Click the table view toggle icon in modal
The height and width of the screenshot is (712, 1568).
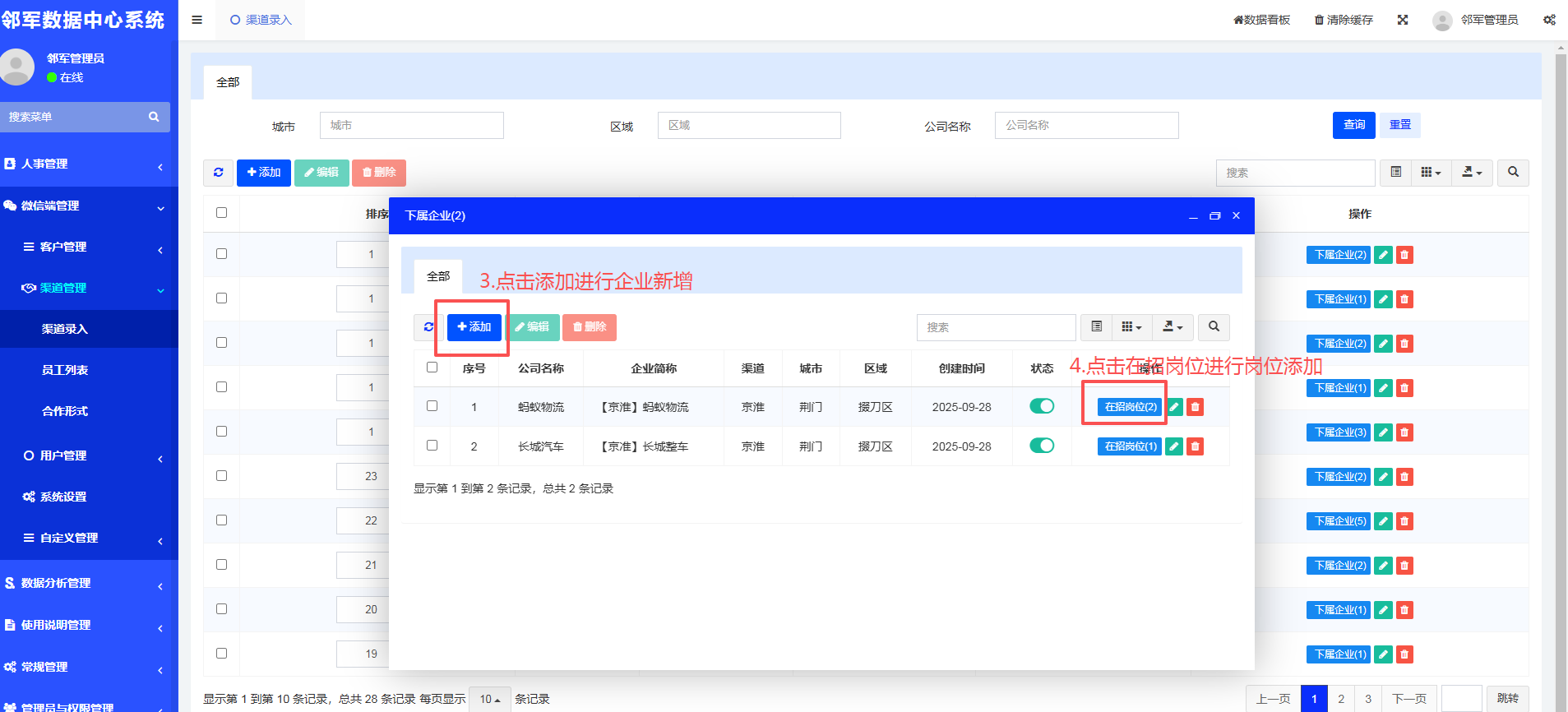pos(1096,327)
